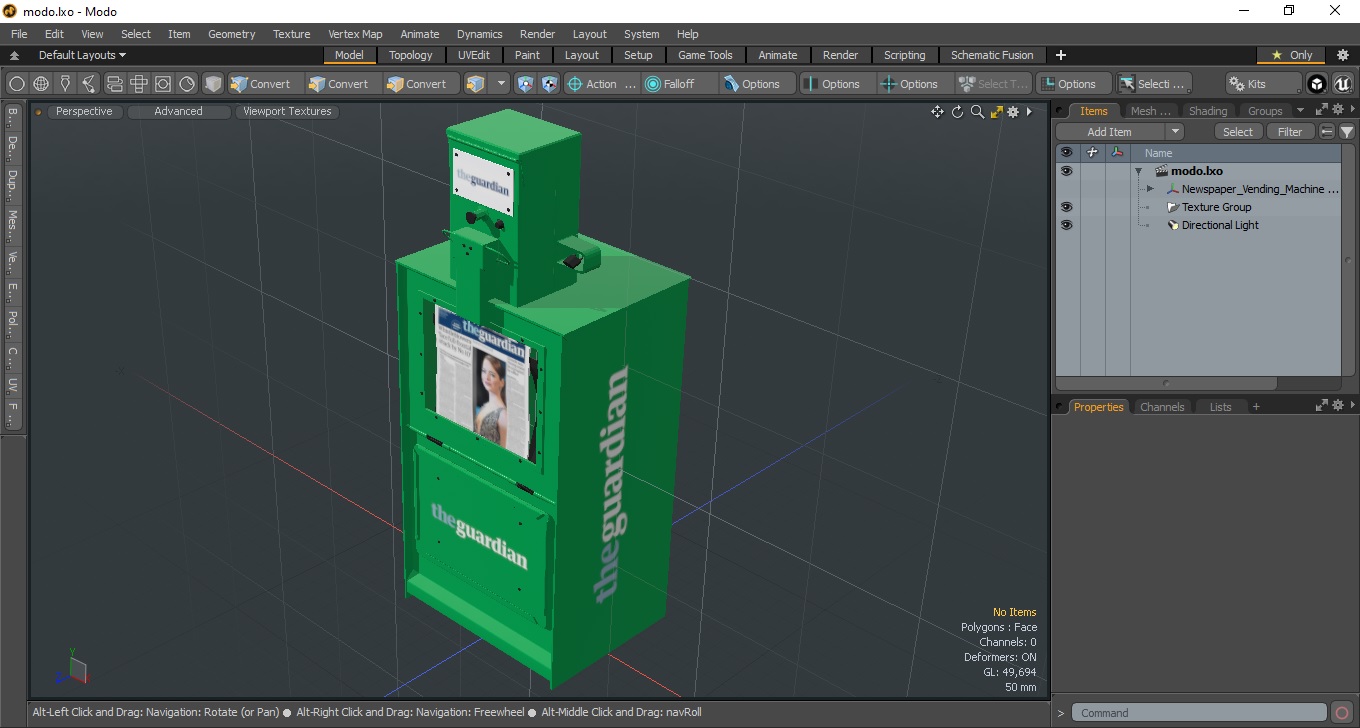Click the Add Item button
Screen dimensions: 1360x728
pyautogui.click(x=1110, y=132)
